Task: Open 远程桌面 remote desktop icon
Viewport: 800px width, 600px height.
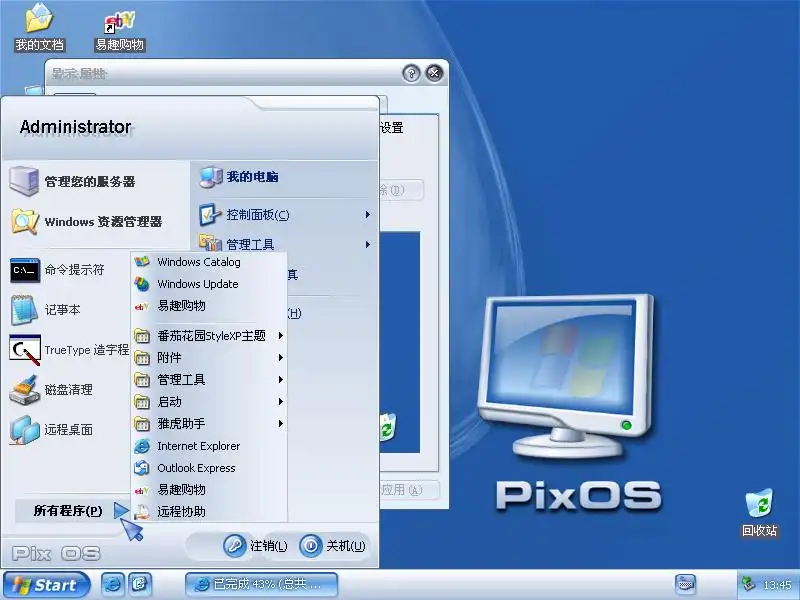Action: (x=24, y=430)
